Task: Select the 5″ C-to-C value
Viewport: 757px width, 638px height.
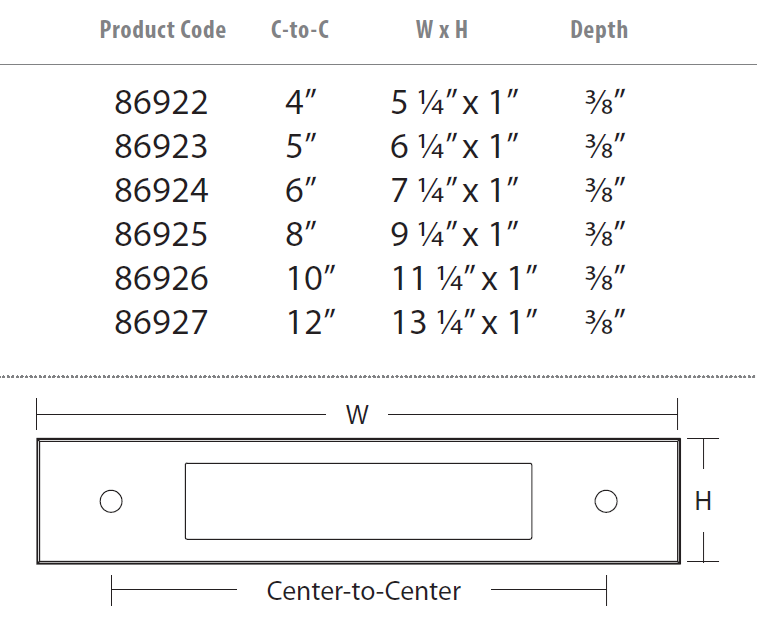Action: click(301, 146)
